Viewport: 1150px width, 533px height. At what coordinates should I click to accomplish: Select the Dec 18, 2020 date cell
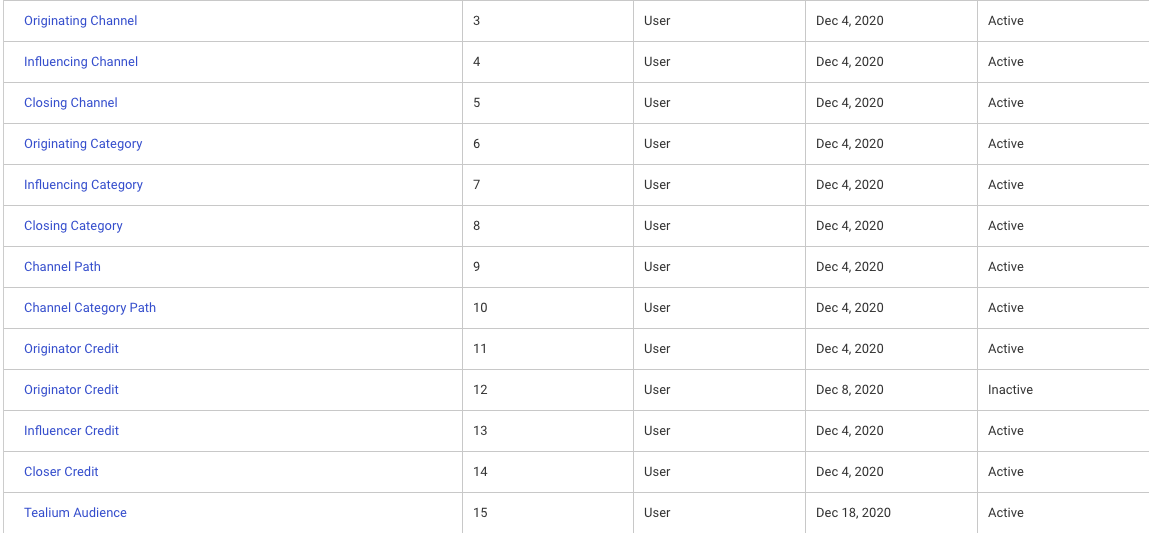[x=853, y=513]
